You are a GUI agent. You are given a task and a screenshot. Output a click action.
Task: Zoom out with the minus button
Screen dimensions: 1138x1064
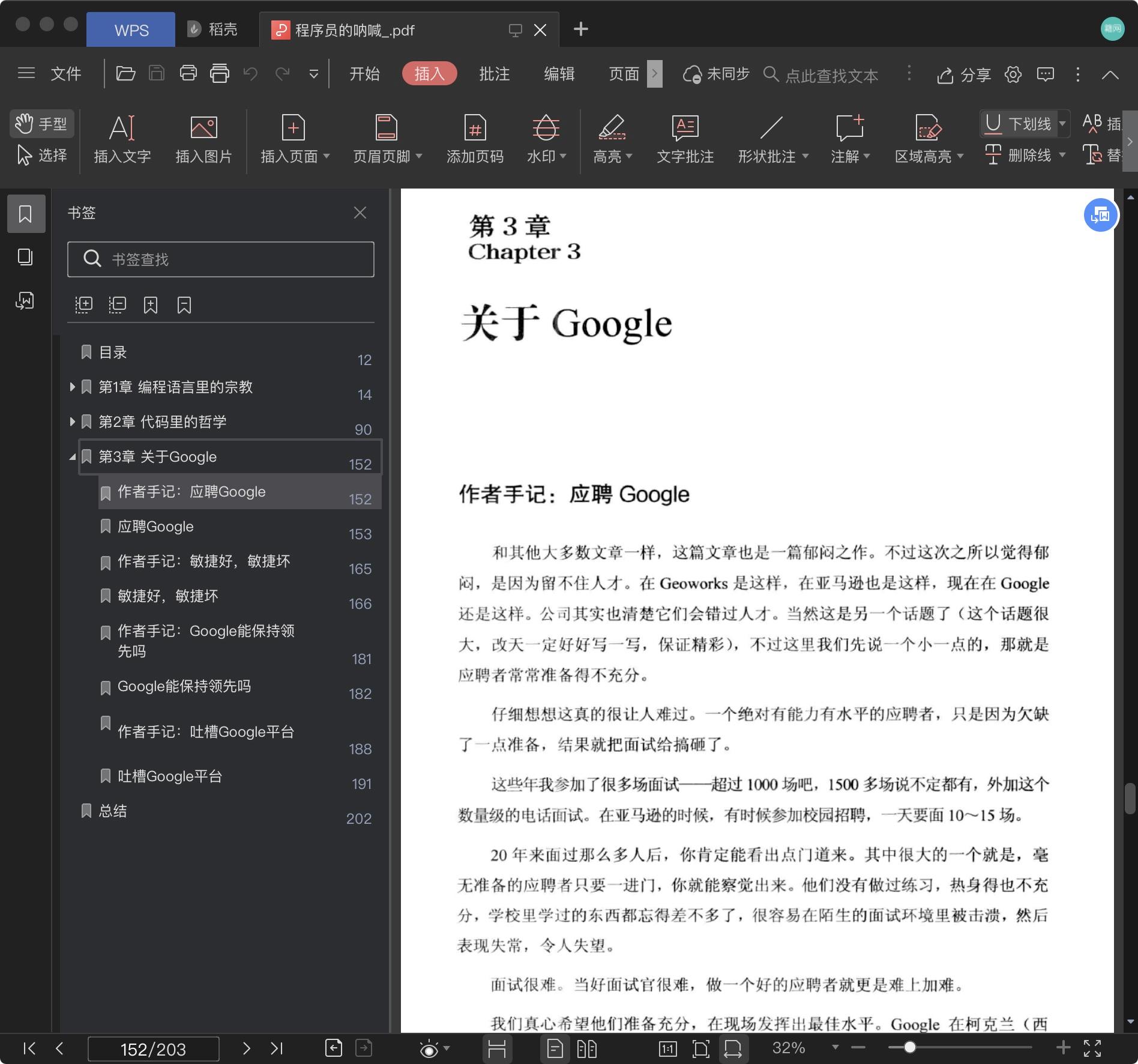858,1047
